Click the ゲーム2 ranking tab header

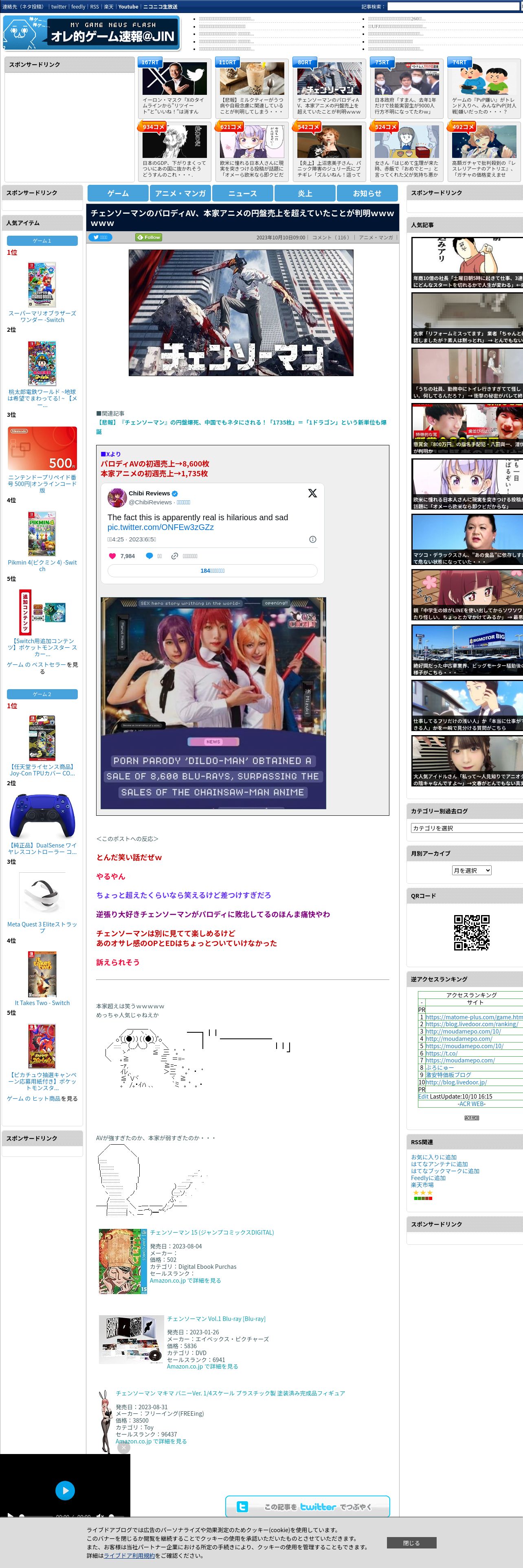click(42, 694)
